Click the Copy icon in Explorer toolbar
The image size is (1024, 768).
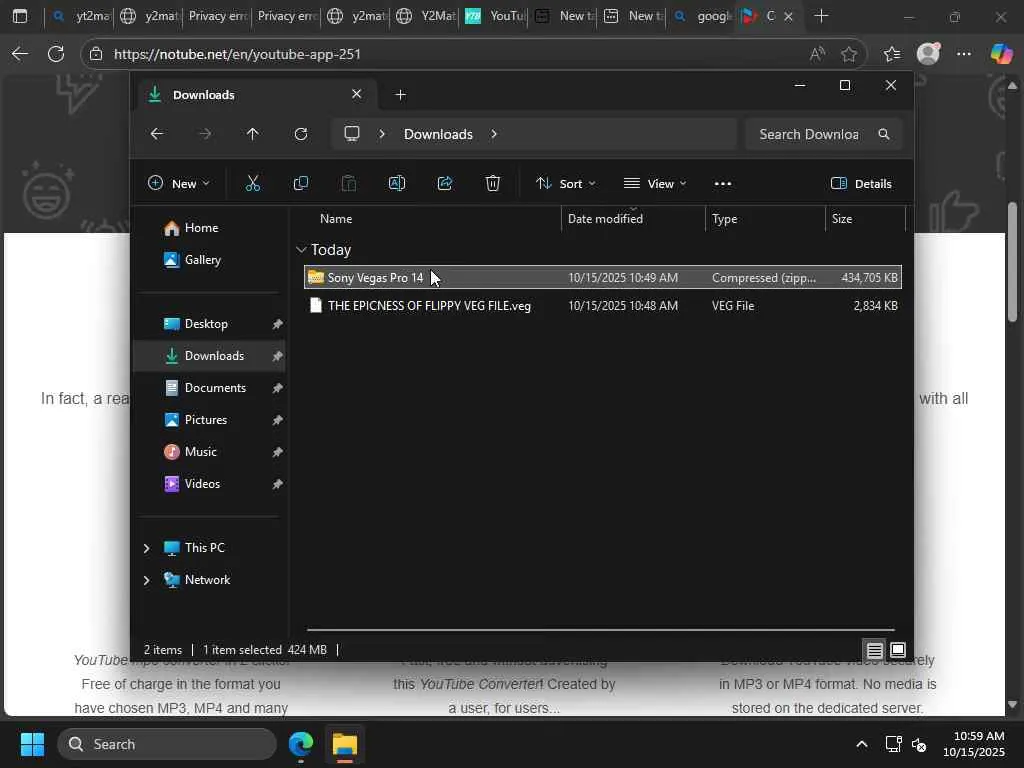300,184
